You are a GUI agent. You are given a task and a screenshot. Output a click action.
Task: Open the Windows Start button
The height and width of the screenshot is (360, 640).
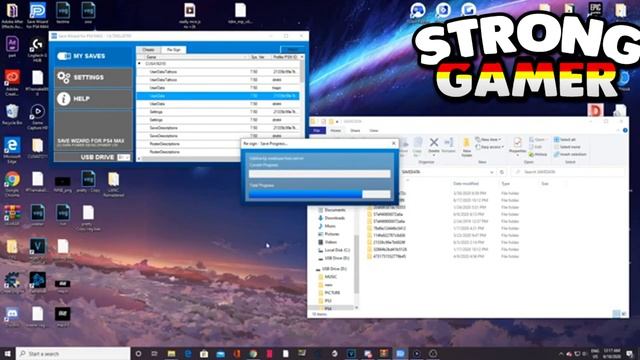pos(7,353)
